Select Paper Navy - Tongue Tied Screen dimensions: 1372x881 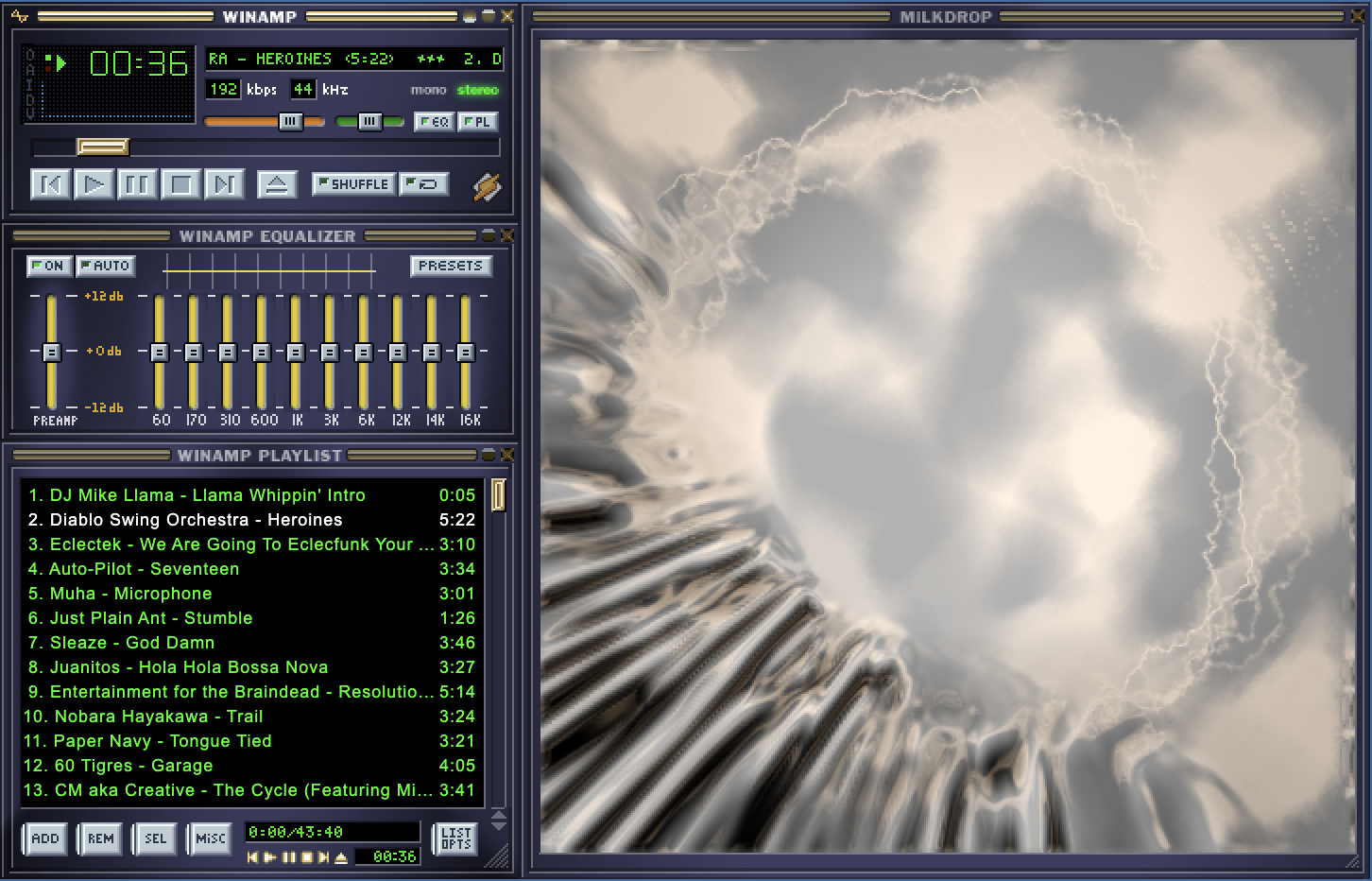251,740
